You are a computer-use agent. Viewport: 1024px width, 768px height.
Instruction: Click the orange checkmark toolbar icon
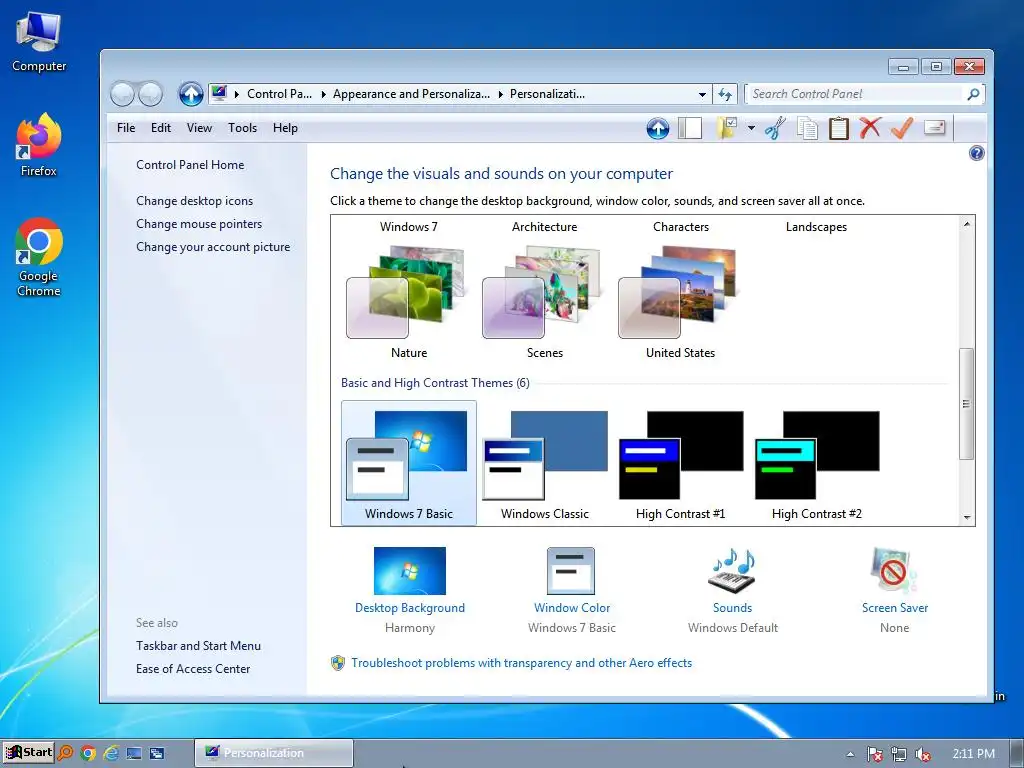pos(902,128)
